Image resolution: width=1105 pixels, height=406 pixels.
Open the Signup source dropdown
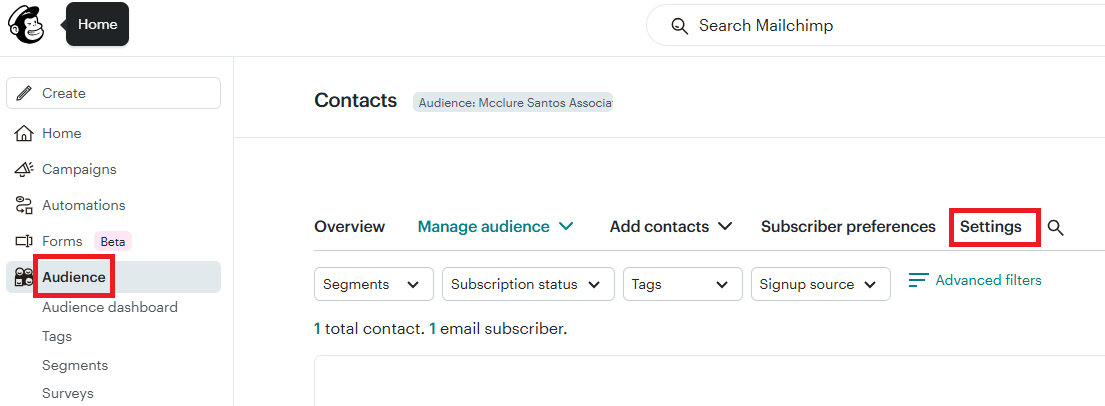(820, 284)
